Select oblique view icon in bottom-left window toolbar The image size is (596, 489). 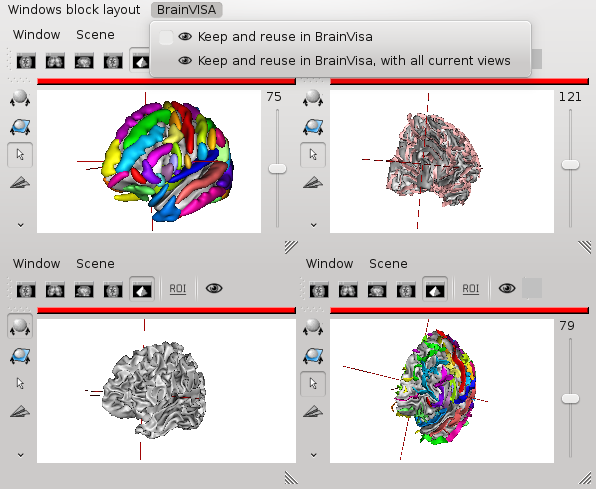click(x=113, y=290)
